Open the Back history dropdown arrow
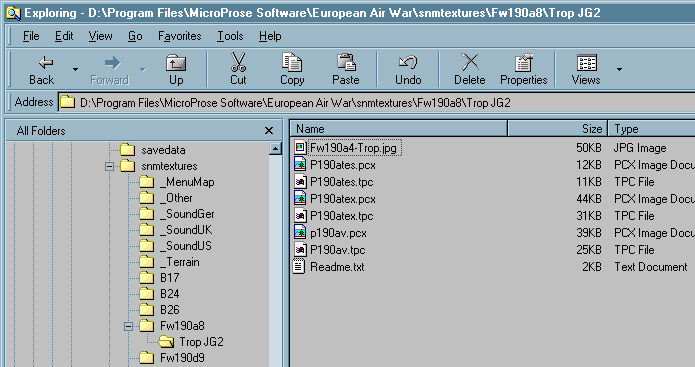 point(75,70)
